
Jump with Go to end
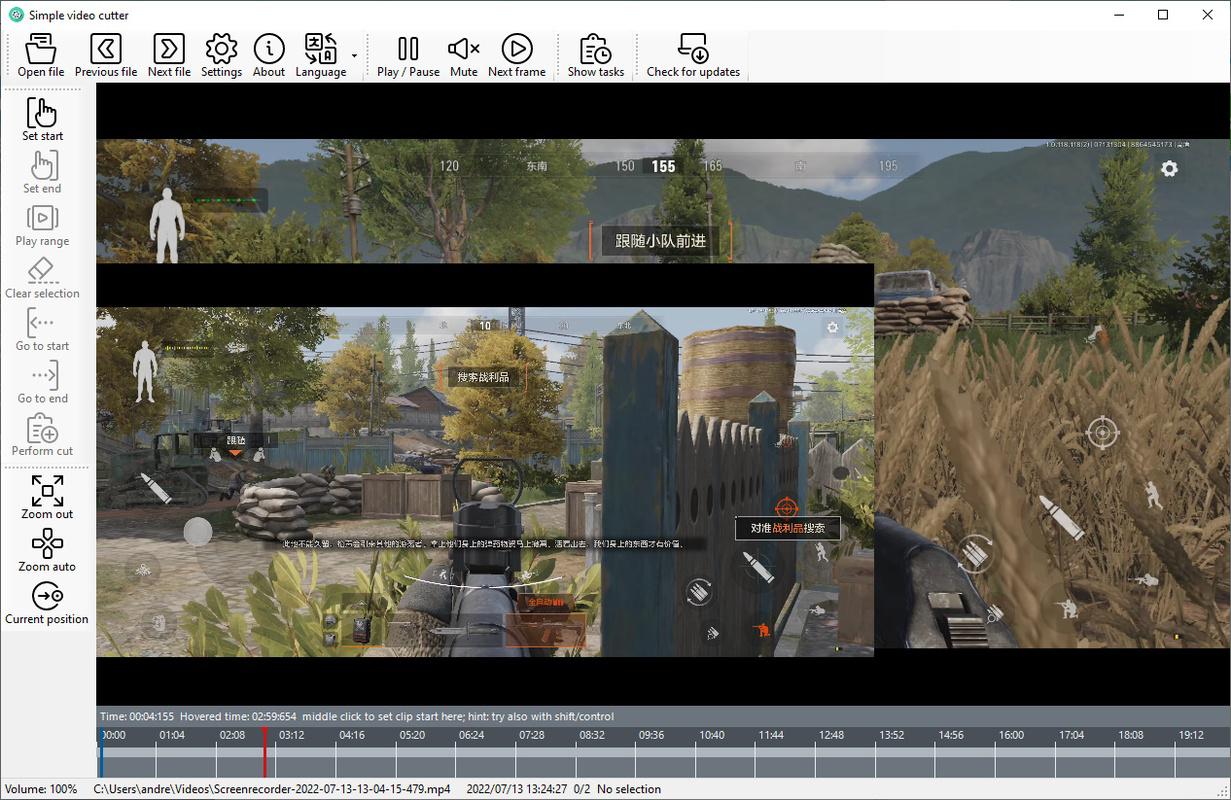click(43, 382)
